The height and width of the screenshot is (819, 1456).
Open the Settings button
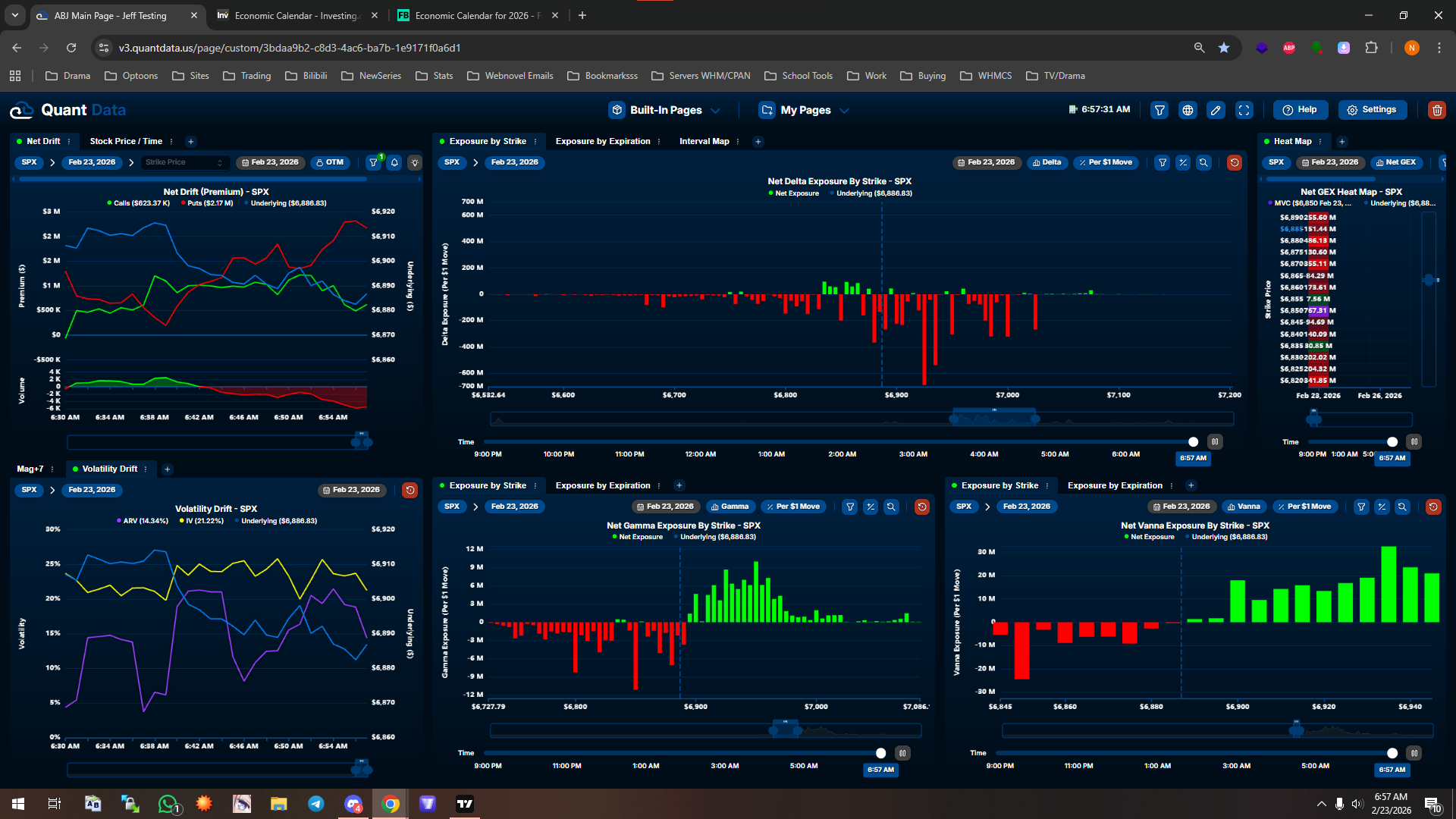[1372, 110]
